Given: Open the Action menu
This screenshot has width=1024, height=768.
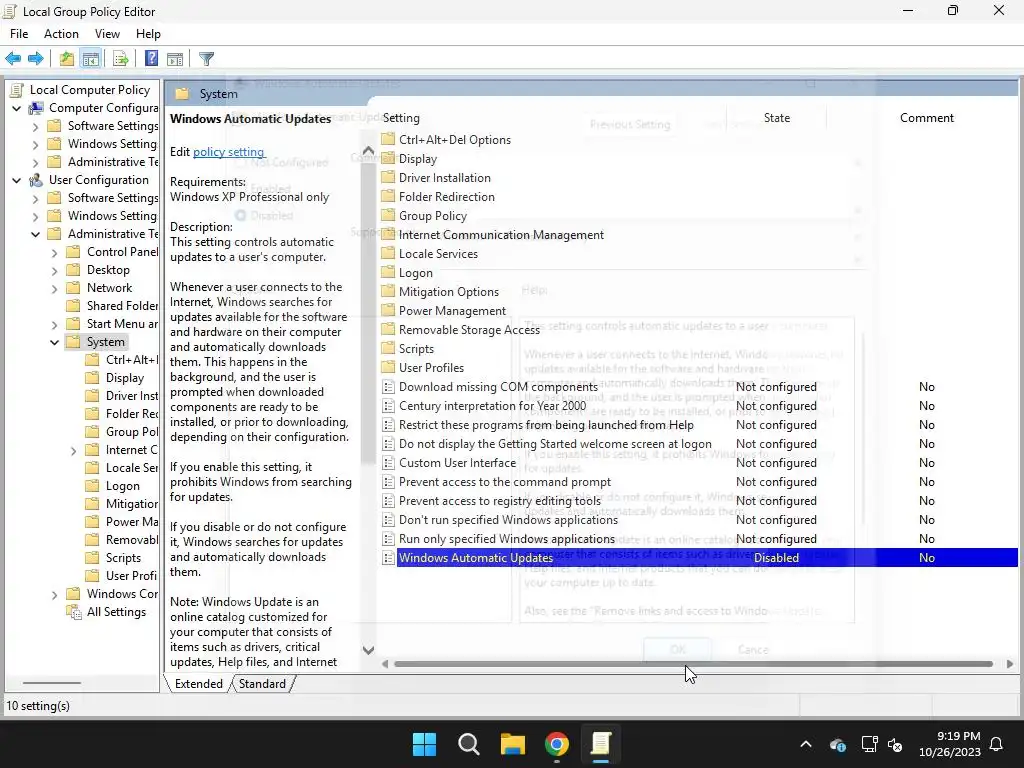Looking at the screenshot, I should (61, 34).
